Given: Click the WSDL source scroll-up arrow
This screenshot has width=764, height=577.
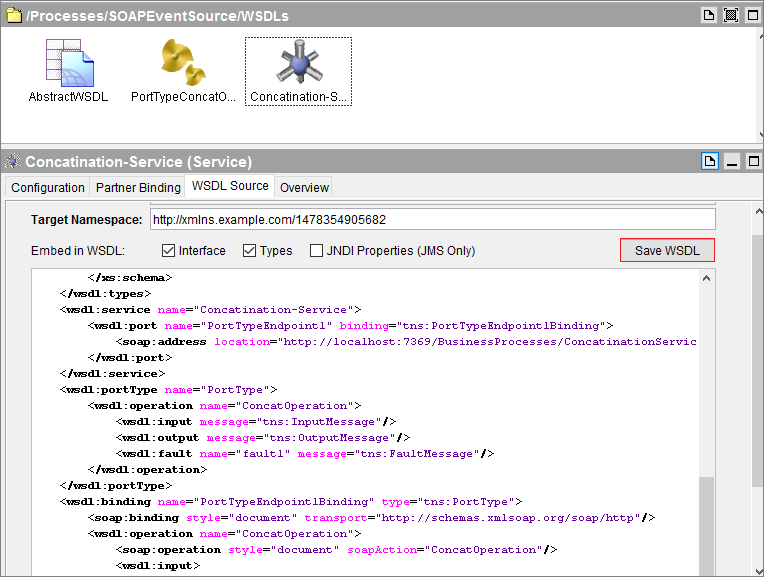Looking at the screenshot, I should 707,278.
